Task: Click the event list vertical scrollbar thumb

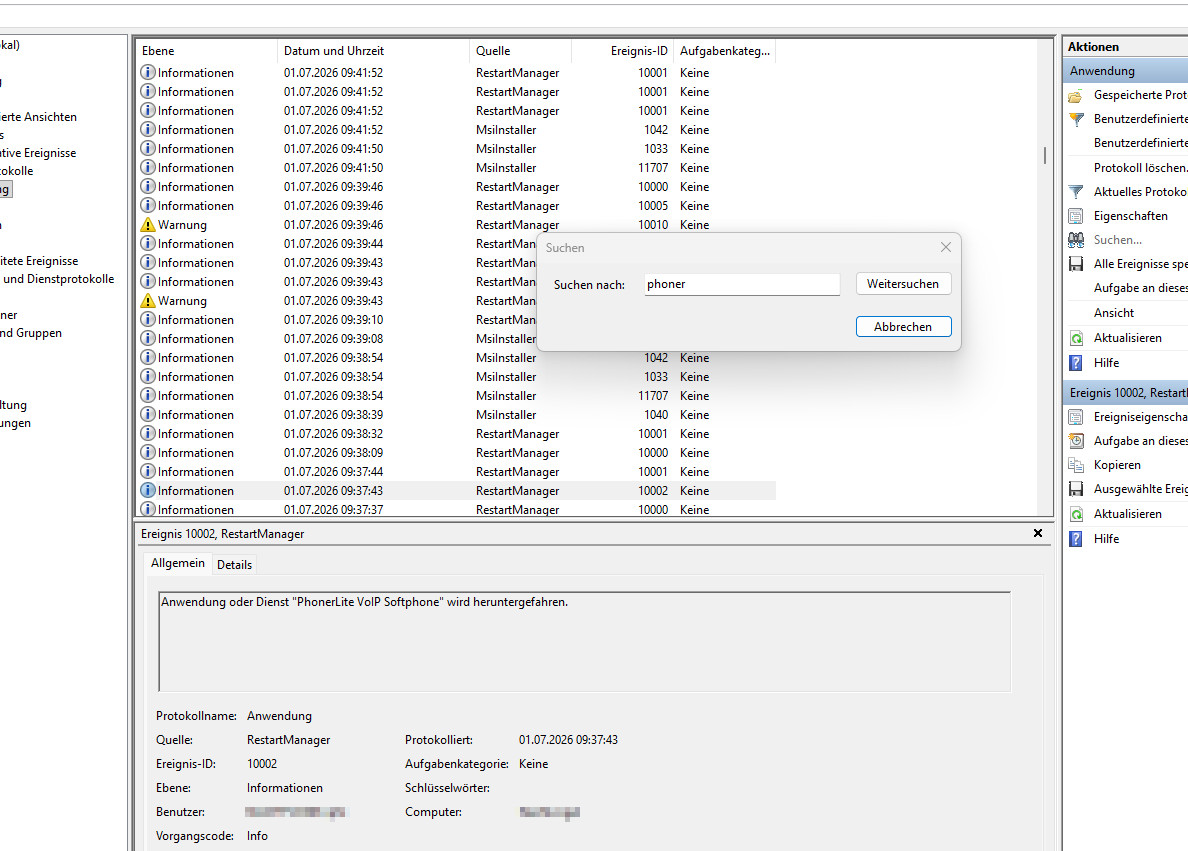Action: [1045, 155]
